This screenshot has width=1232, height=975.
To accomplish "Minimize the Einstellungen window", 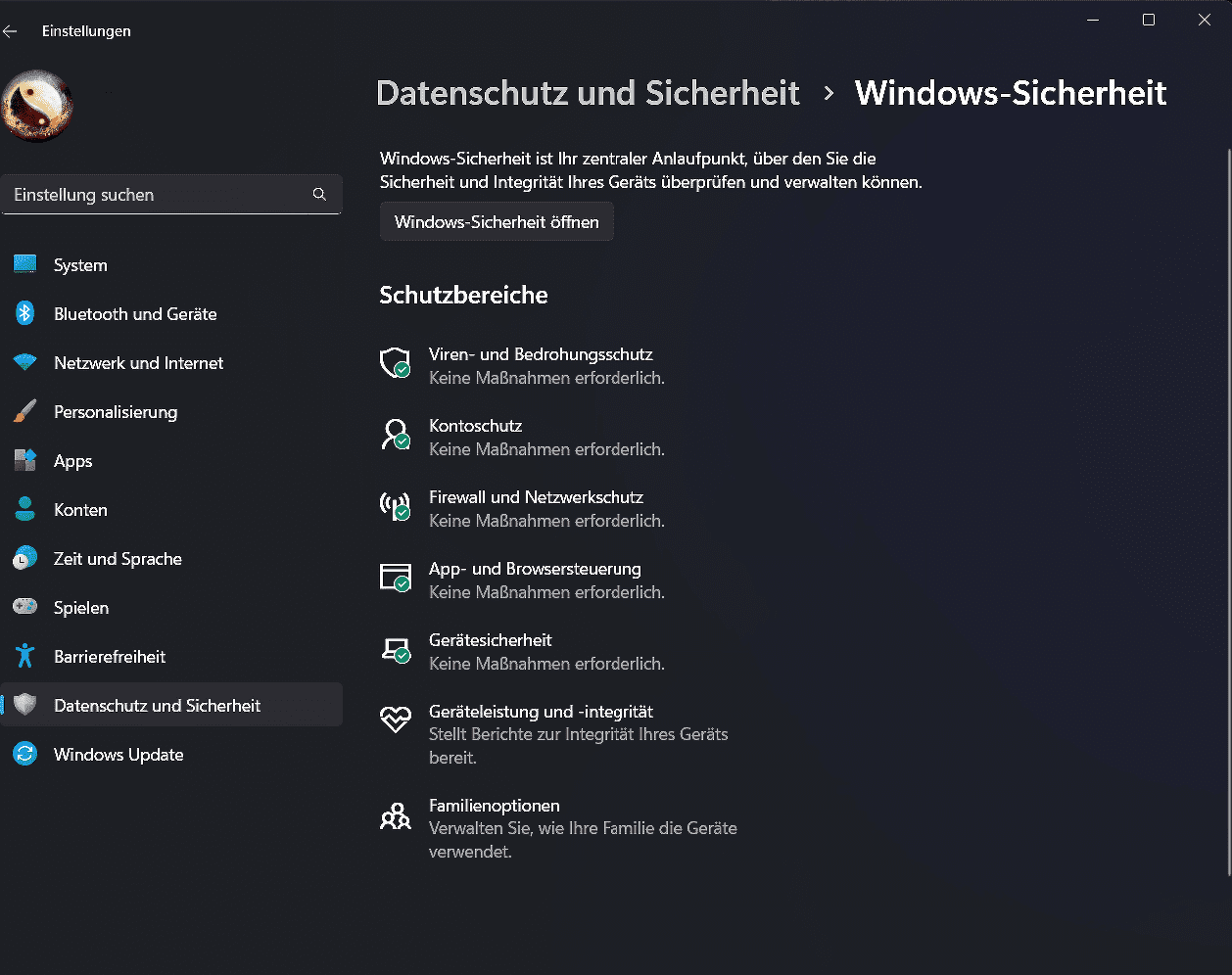I will click(1093, 20).
